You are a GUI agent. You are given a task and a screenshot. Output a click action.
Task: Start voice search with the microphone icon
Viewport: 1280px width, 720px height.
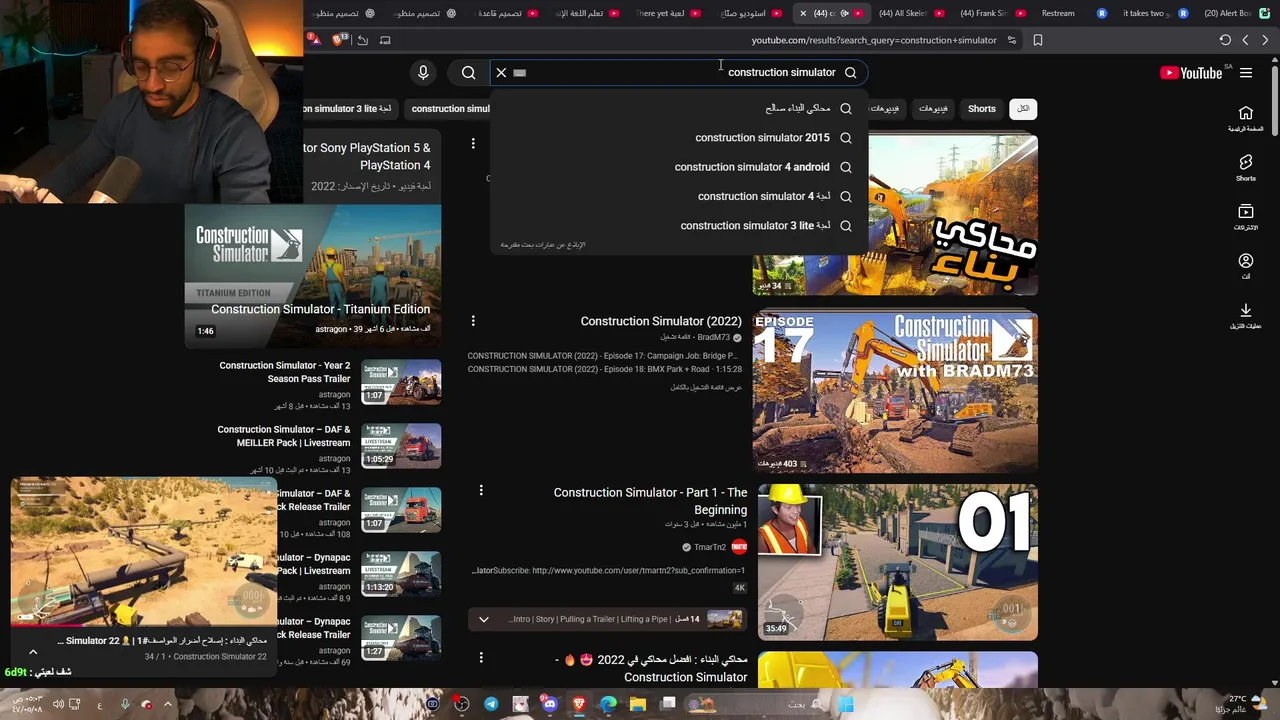pyautogui.click(x=423, y=72)
